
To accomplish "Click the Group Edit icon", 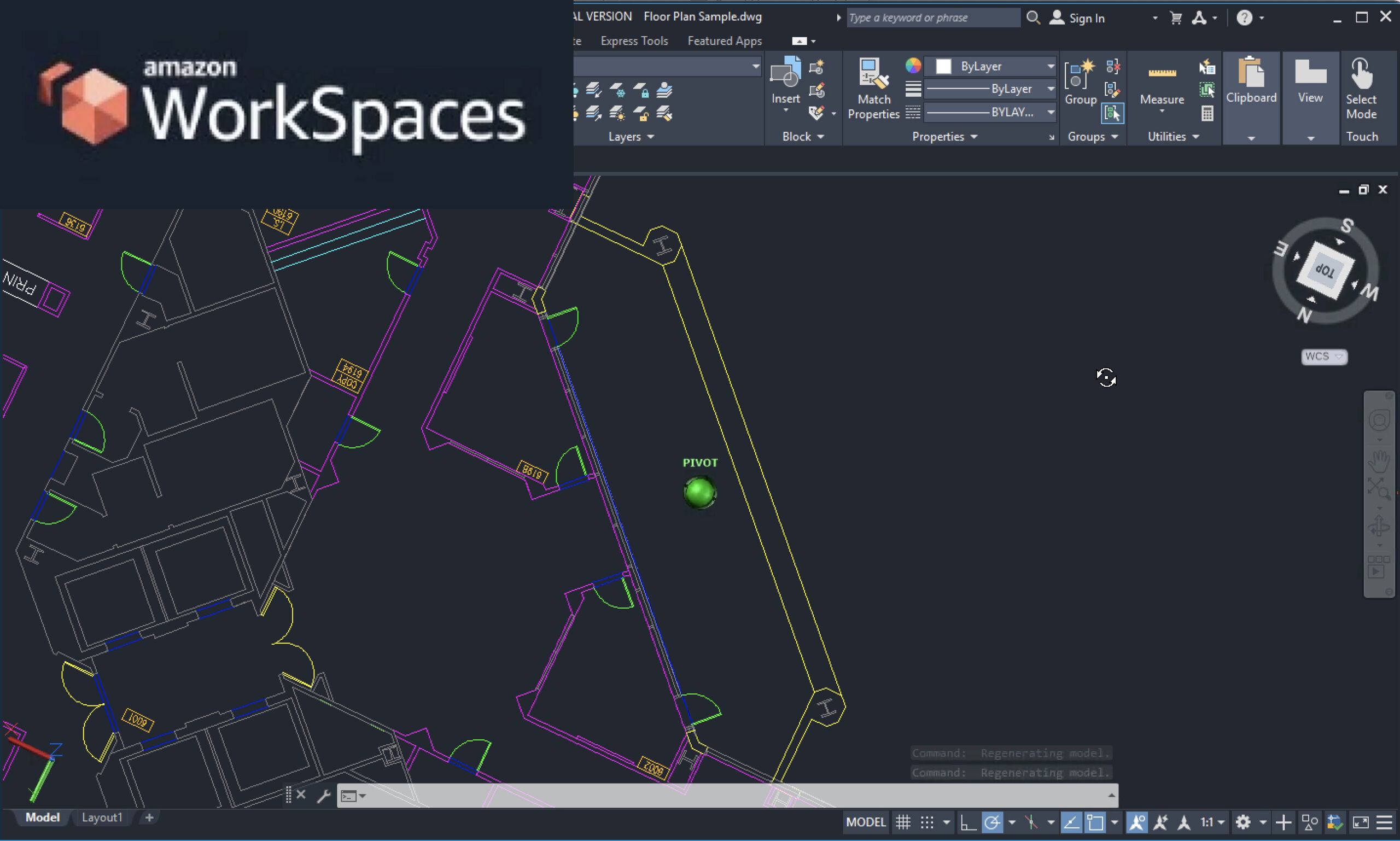I will [1113, 90].
